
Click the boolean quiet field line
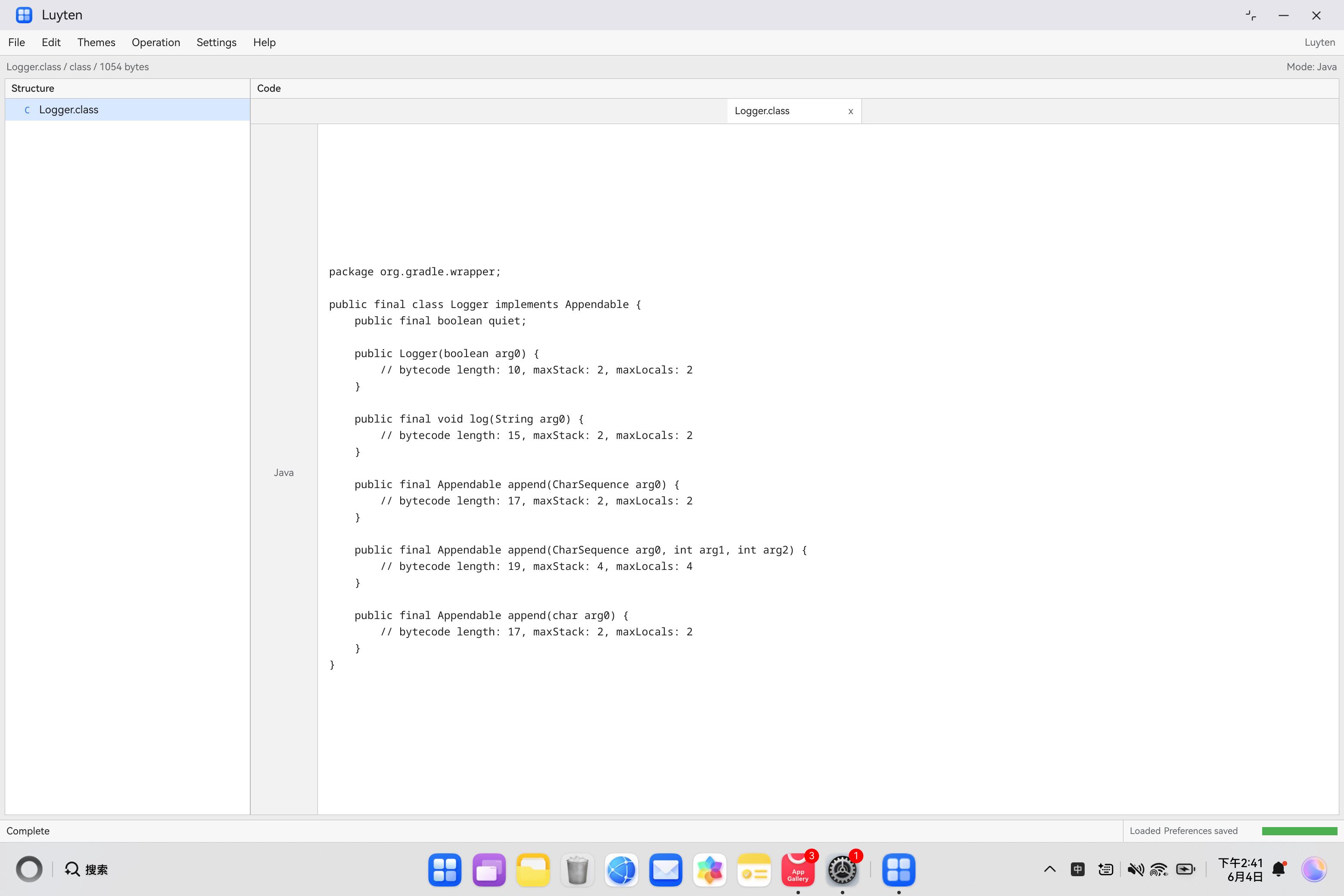pos(440,320)
